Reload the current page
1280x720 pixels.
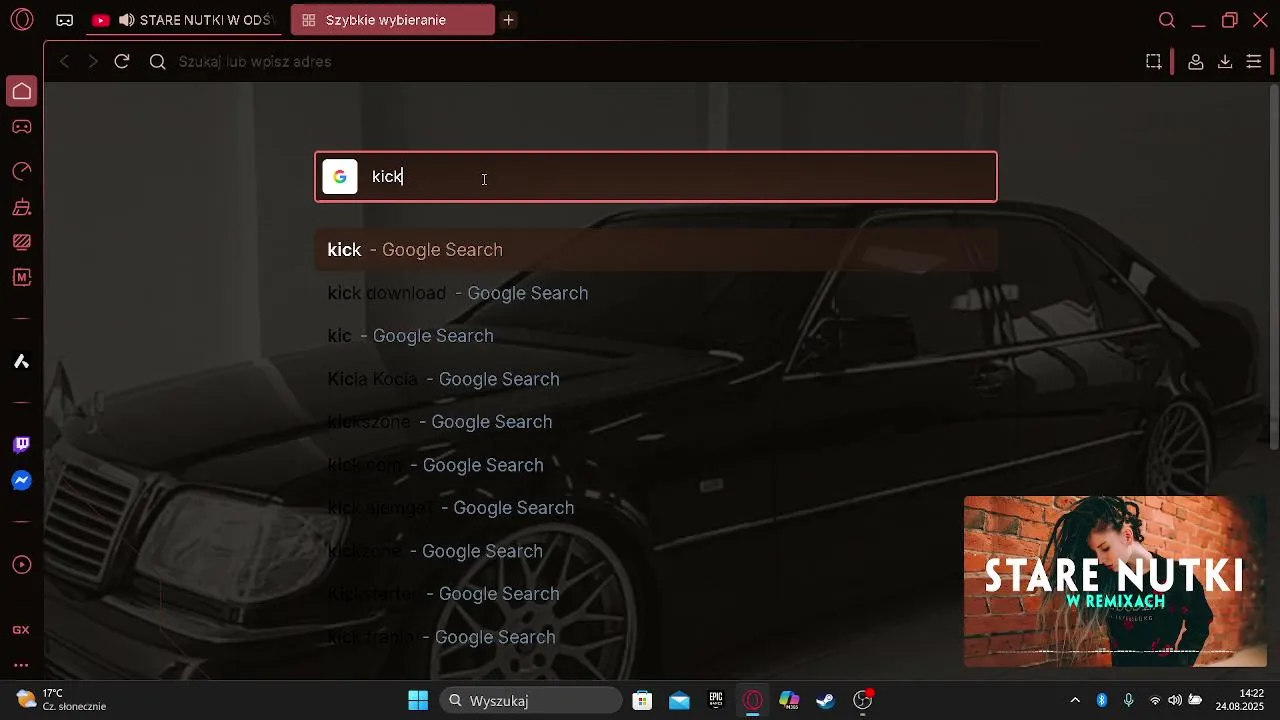pyautogui.click(x=122, y=62)
